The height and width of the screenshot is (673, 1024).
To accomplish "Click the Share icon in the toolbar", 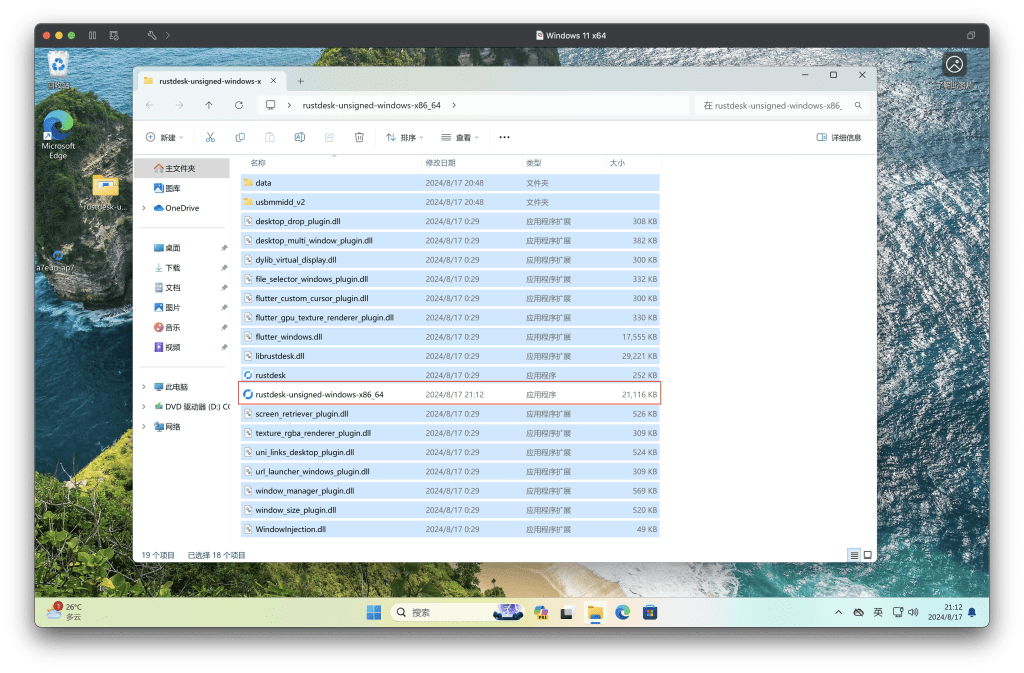I will click(329, 137).
